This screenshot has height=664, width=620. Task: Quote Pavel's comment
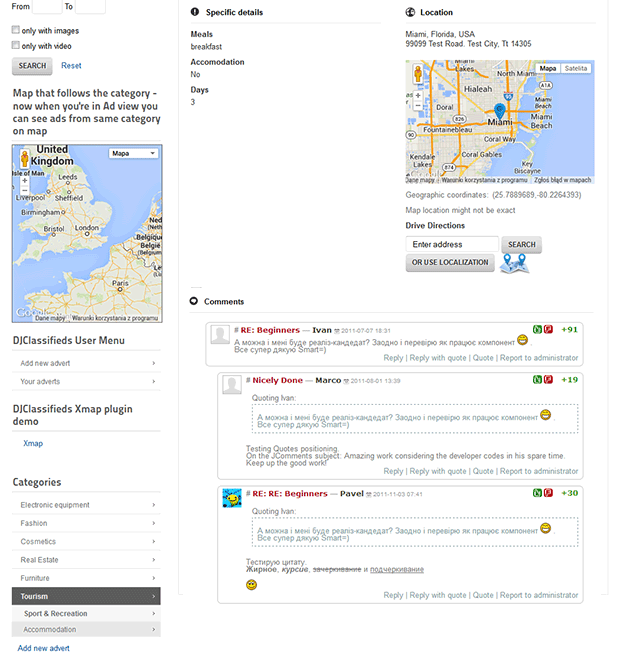point(483,595)
